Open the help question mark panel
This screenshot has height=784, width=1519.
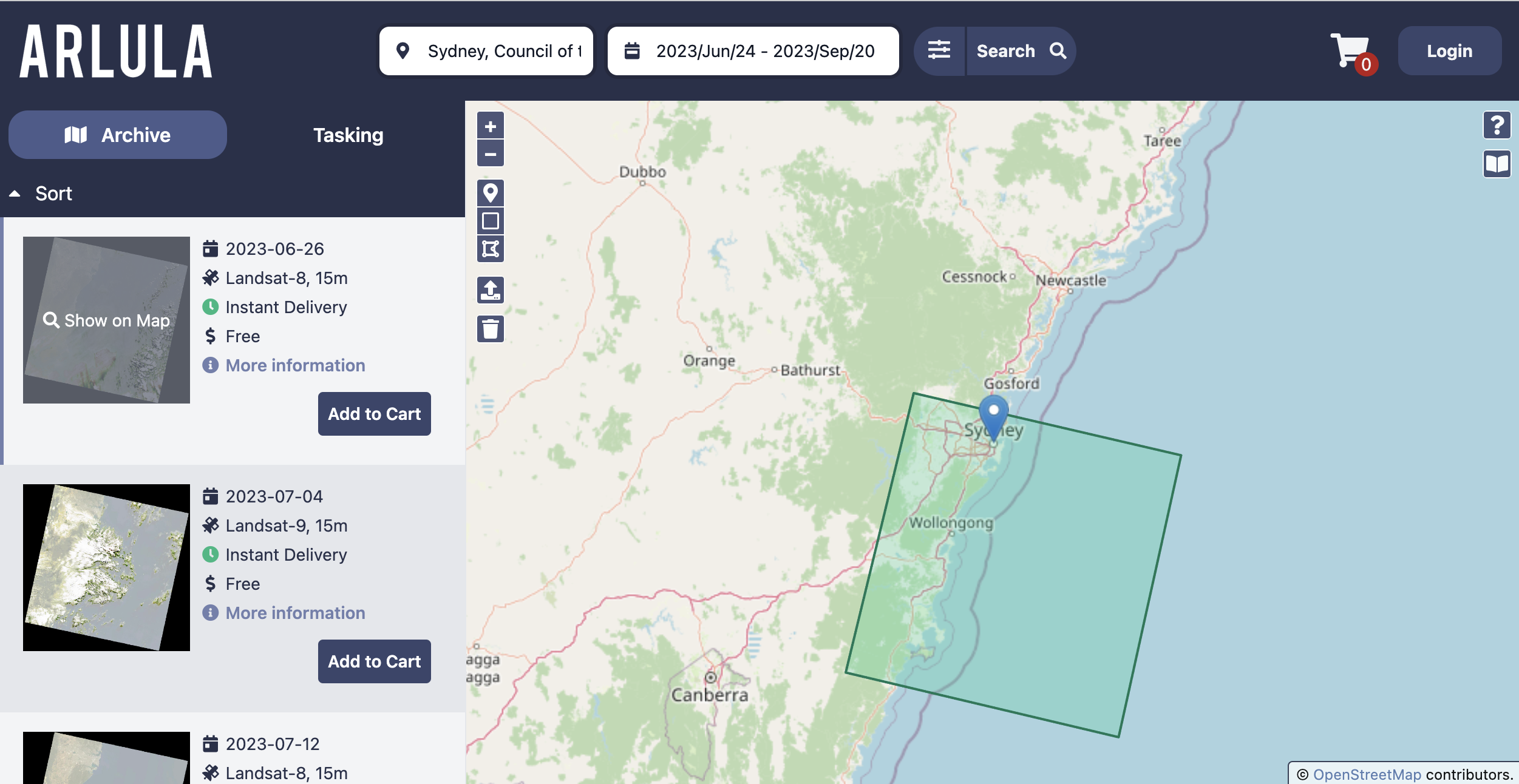(1496, 125)
